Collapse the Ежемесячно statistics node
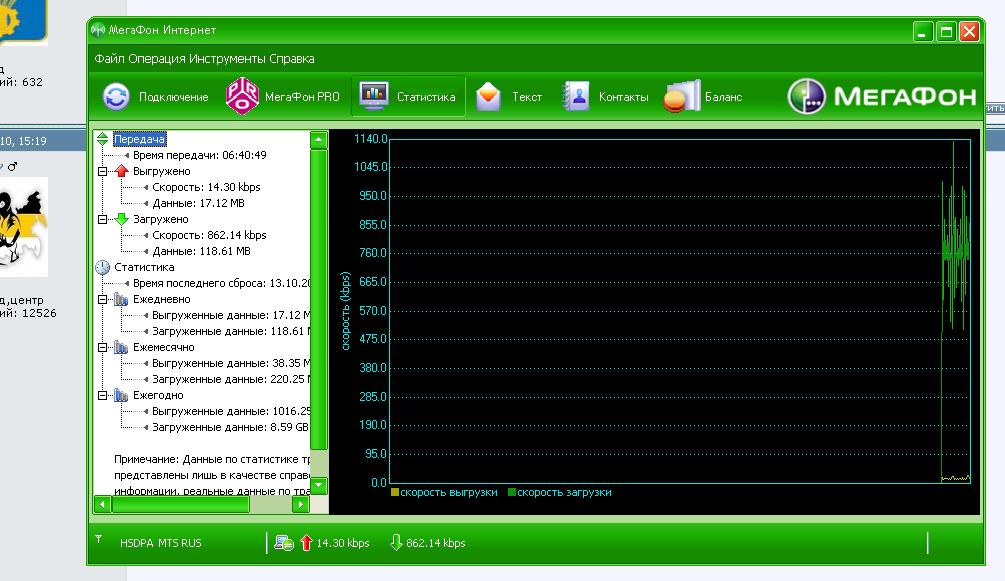The height and width of the screenshot is (581, 1005). pyautogui.click(x=103, y=347)
